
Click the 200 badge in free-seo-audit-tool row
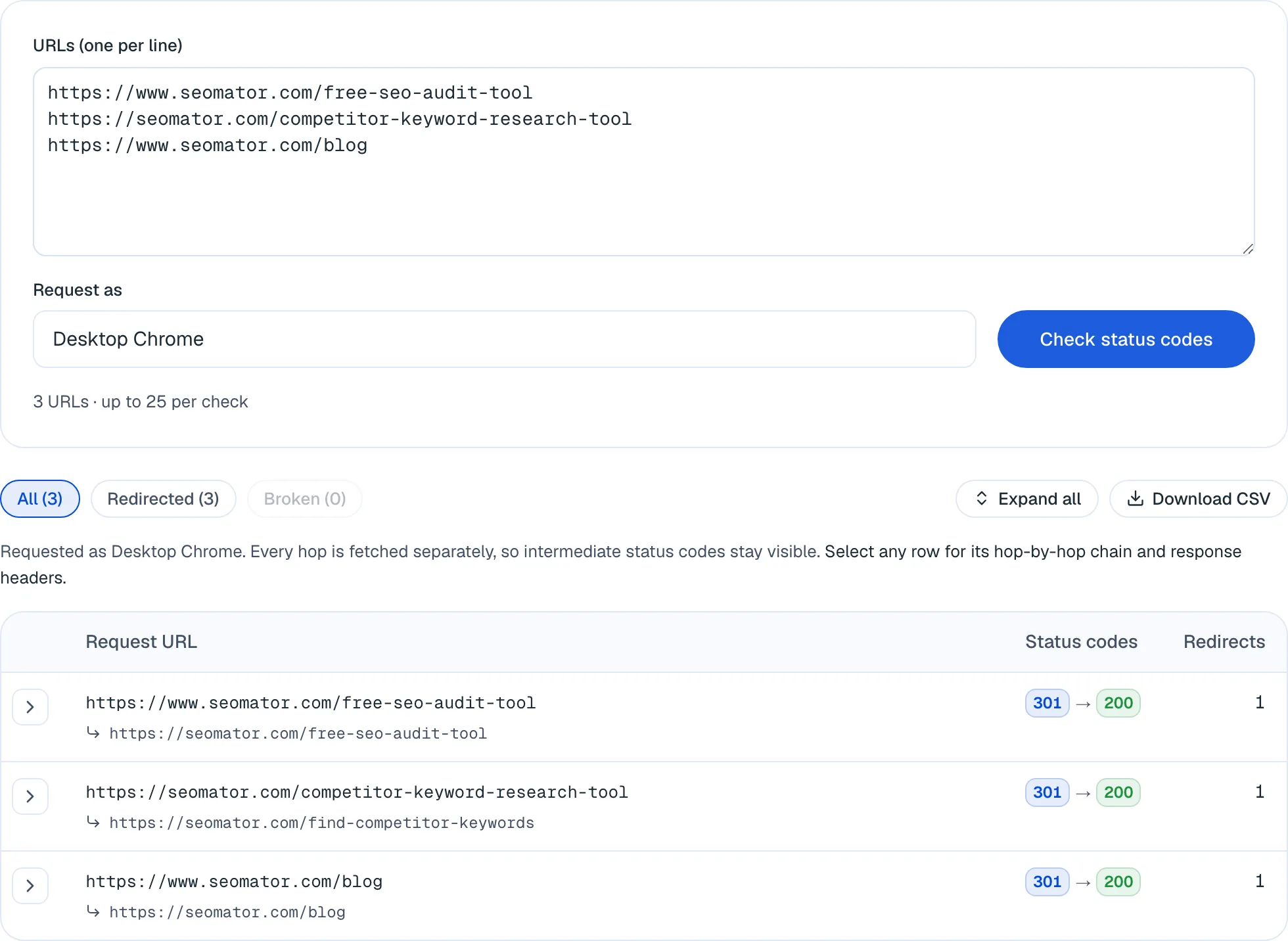tap(1118, 703)
